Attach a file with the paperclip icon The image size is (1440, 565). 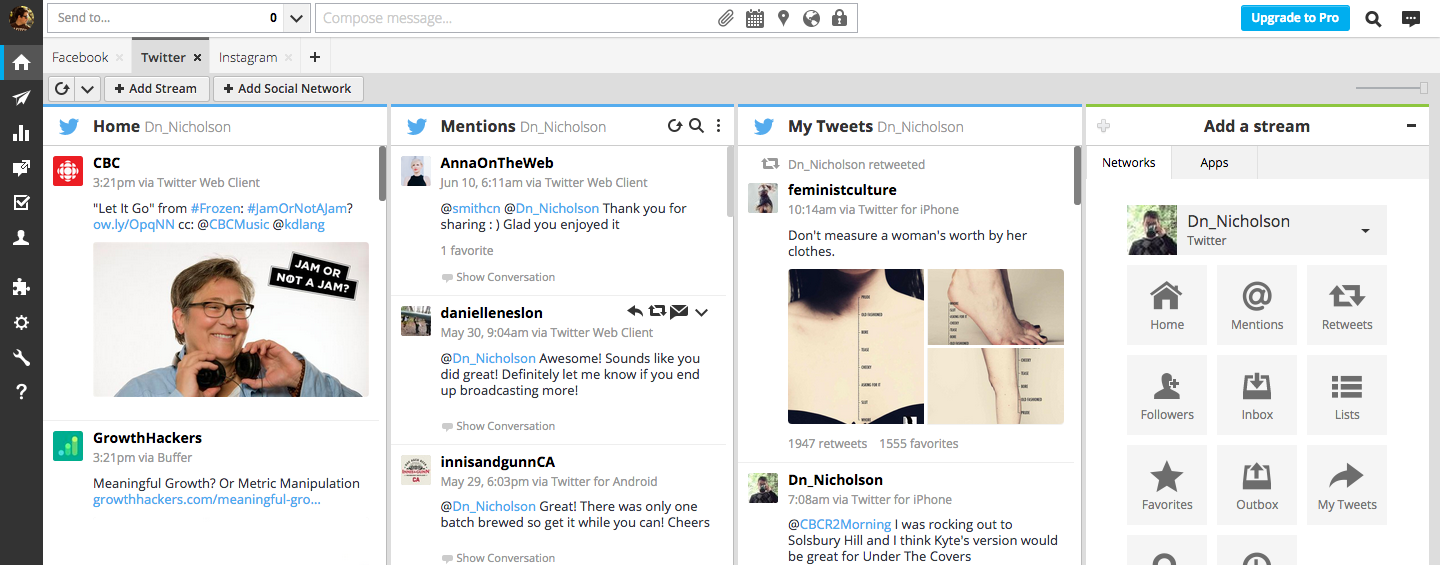[x=727, y=18]
